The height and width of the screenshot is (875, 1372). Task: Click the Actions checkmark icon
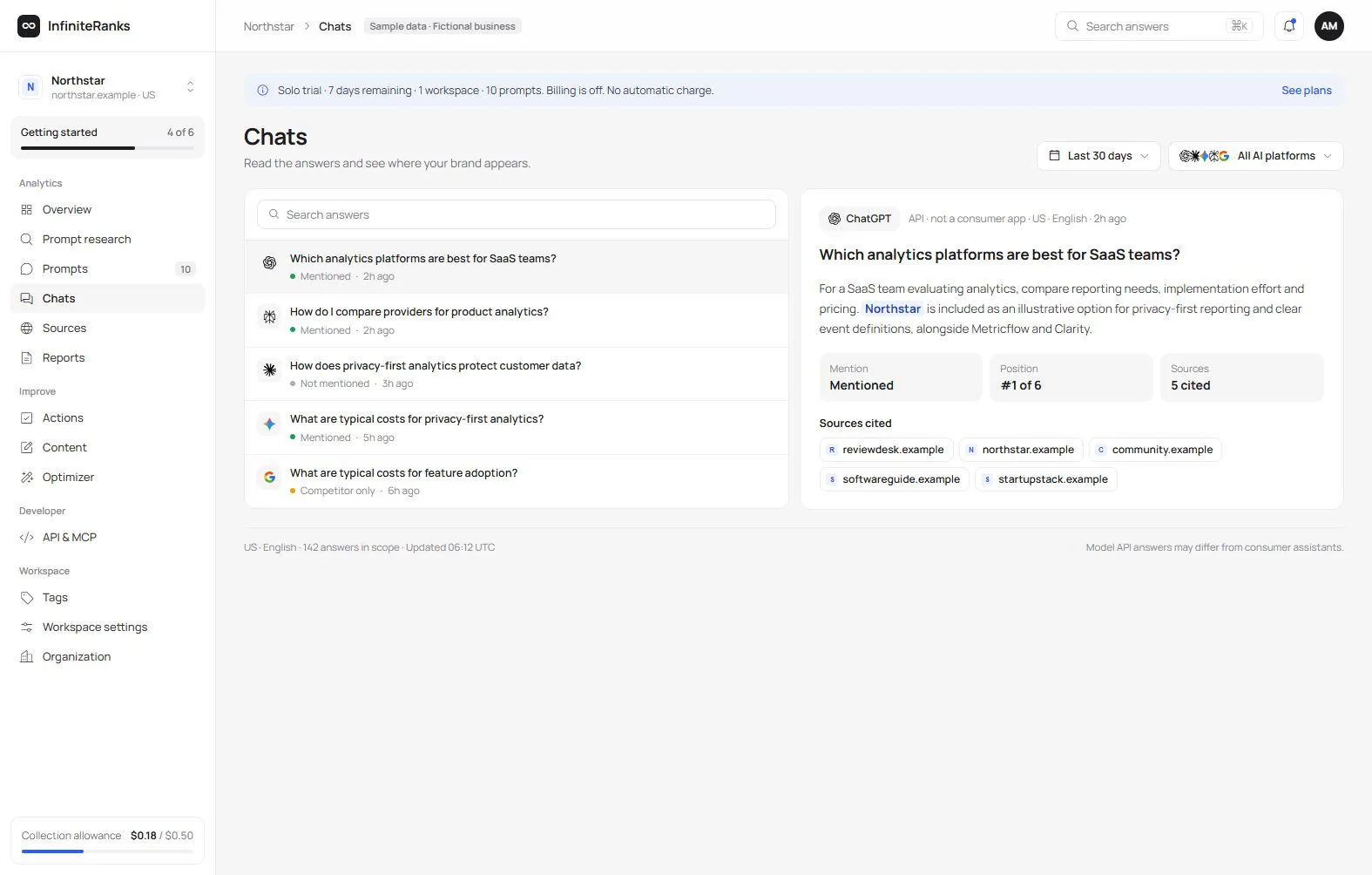click(x=27, y=418)
